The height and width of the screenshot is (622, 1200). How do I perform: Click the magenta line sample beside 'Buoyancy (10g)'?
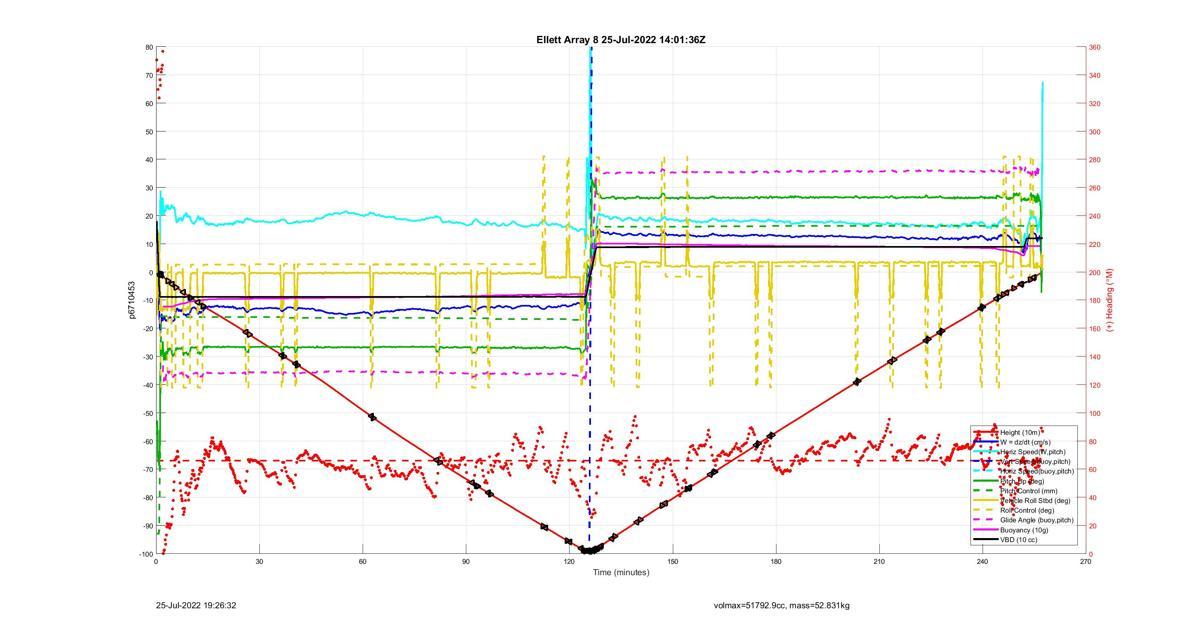click(986, 530)
